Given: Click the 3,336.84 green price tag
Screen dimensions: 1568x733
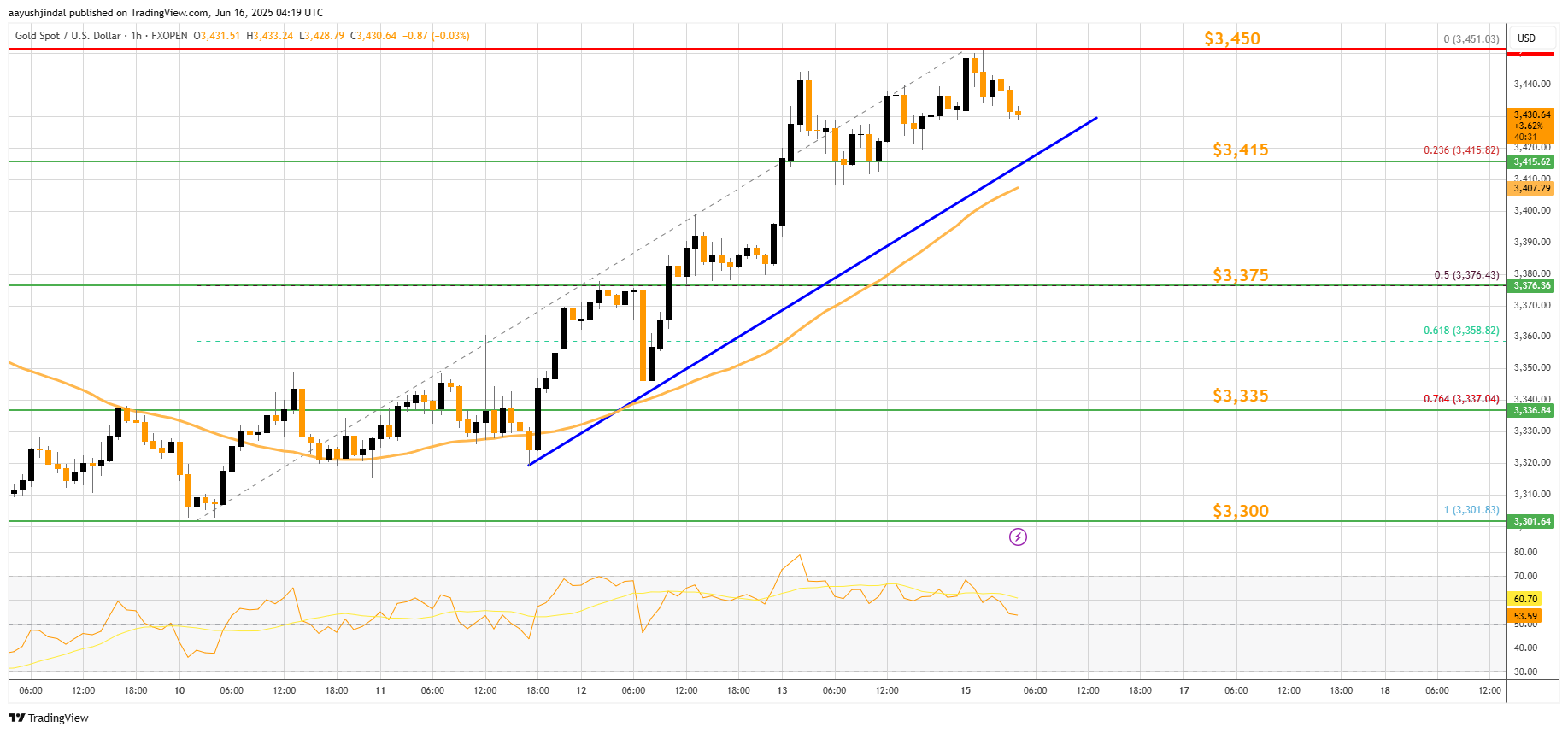Looking at the screenshot, I should tap(1531, 410).
